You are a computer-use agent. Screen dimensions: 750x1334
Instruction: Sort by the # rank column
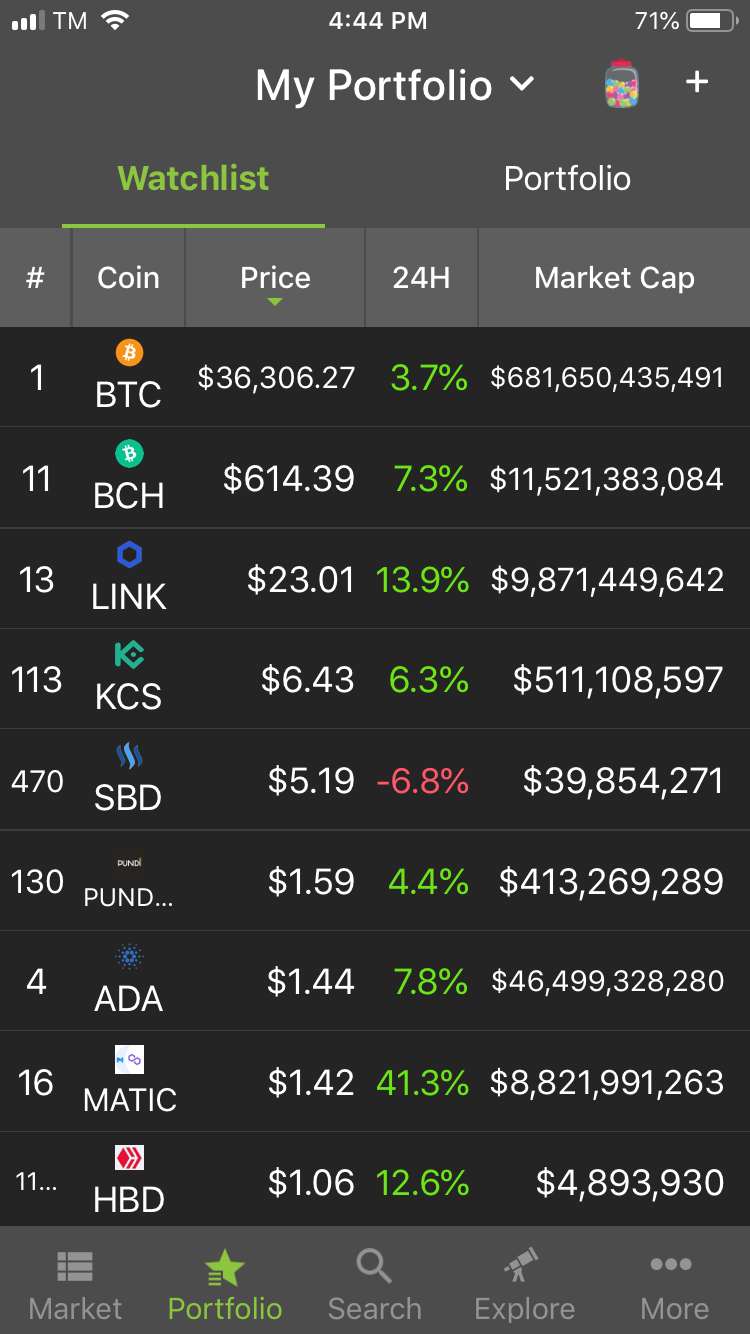tap(35, 278)
